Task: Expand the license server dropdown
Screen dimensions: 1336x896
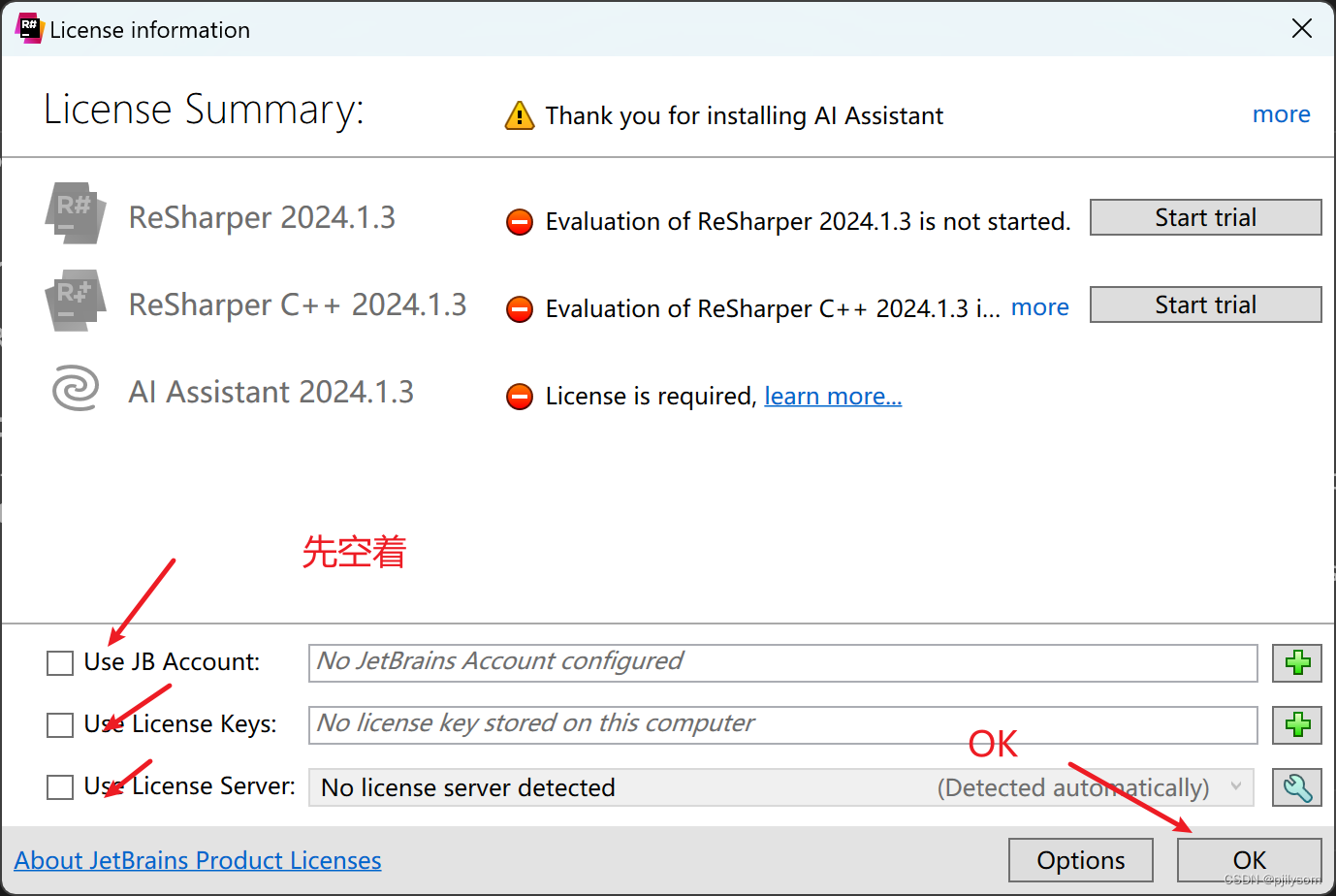Action: (1236, 786)
